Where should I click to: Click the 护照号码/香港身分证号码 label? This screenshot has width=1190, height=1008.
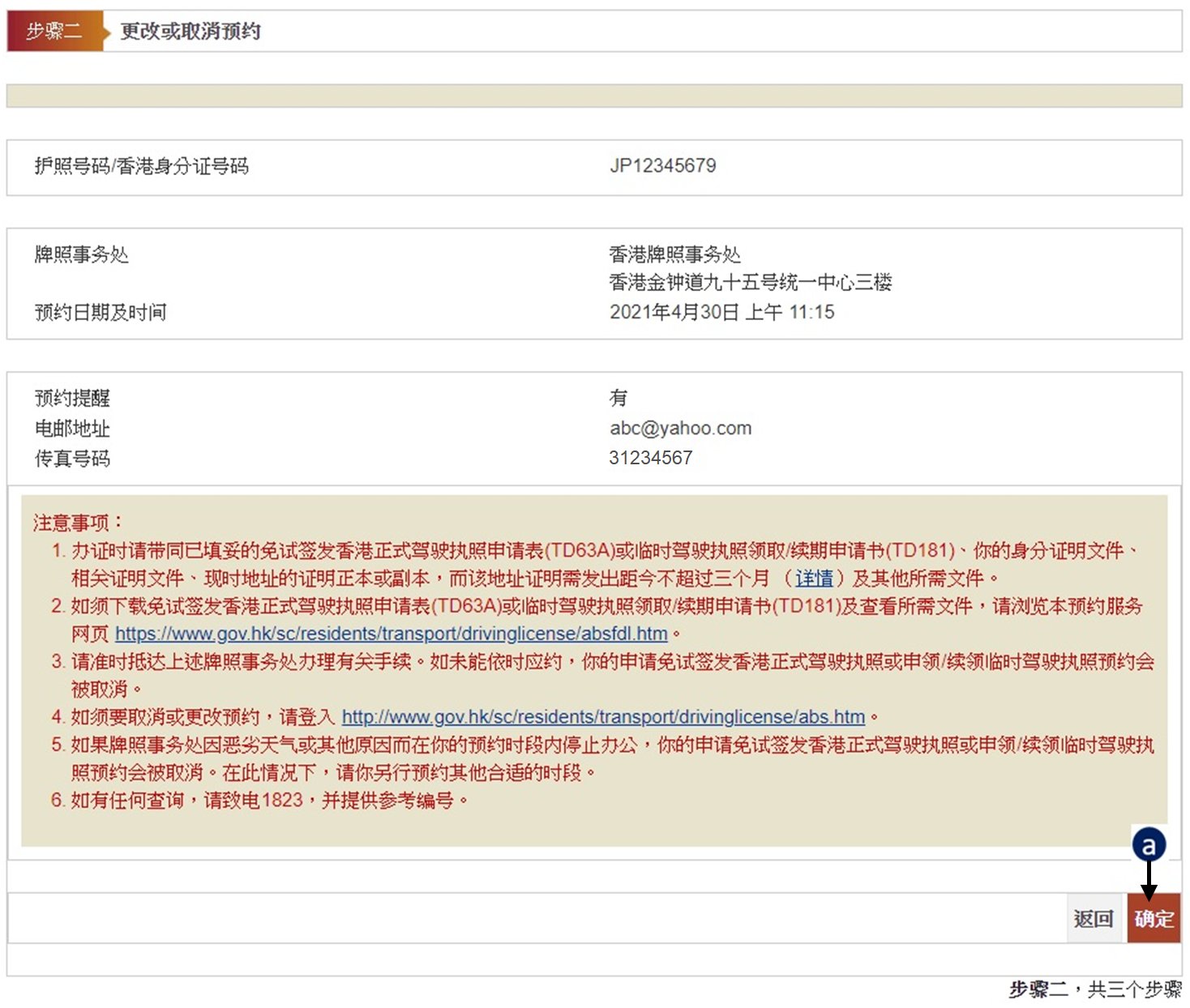pos(141,166)
